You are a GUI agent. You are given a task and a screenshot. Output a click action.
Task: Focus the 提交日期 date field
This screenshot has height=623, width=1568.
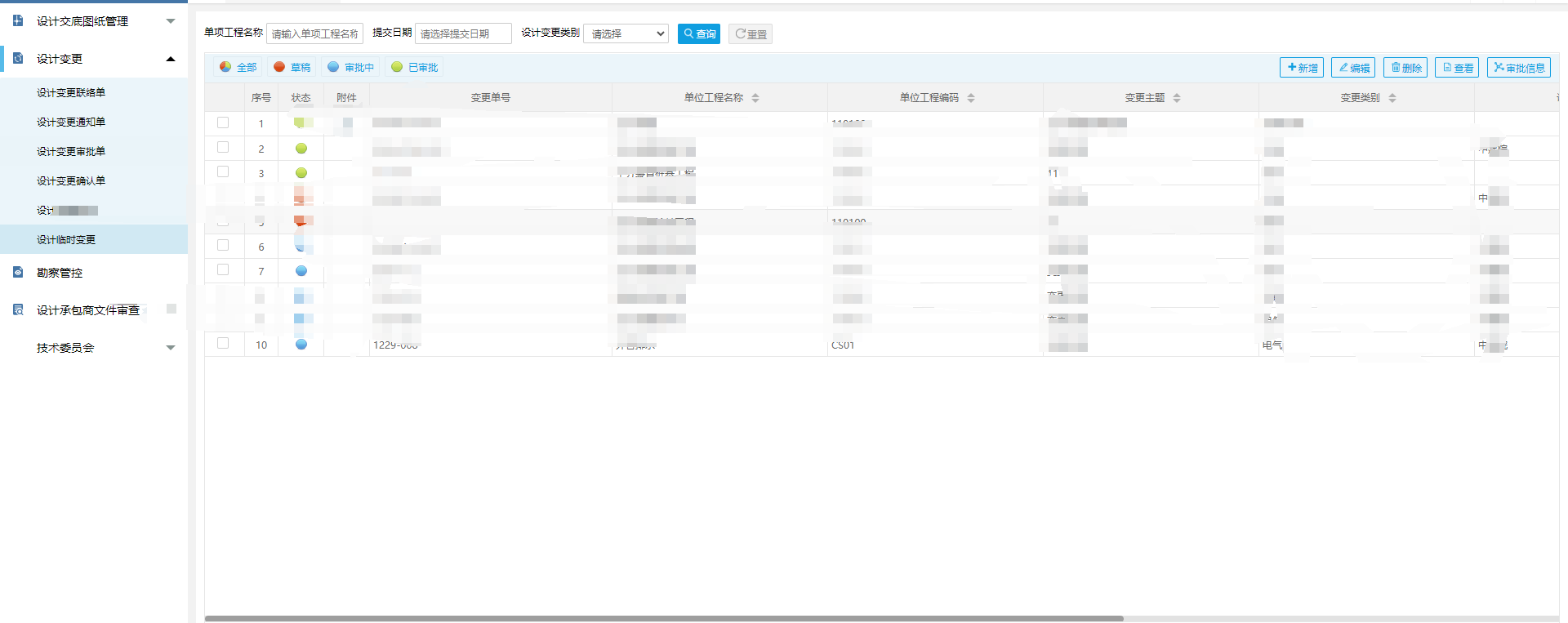click(x=463, y=33)
